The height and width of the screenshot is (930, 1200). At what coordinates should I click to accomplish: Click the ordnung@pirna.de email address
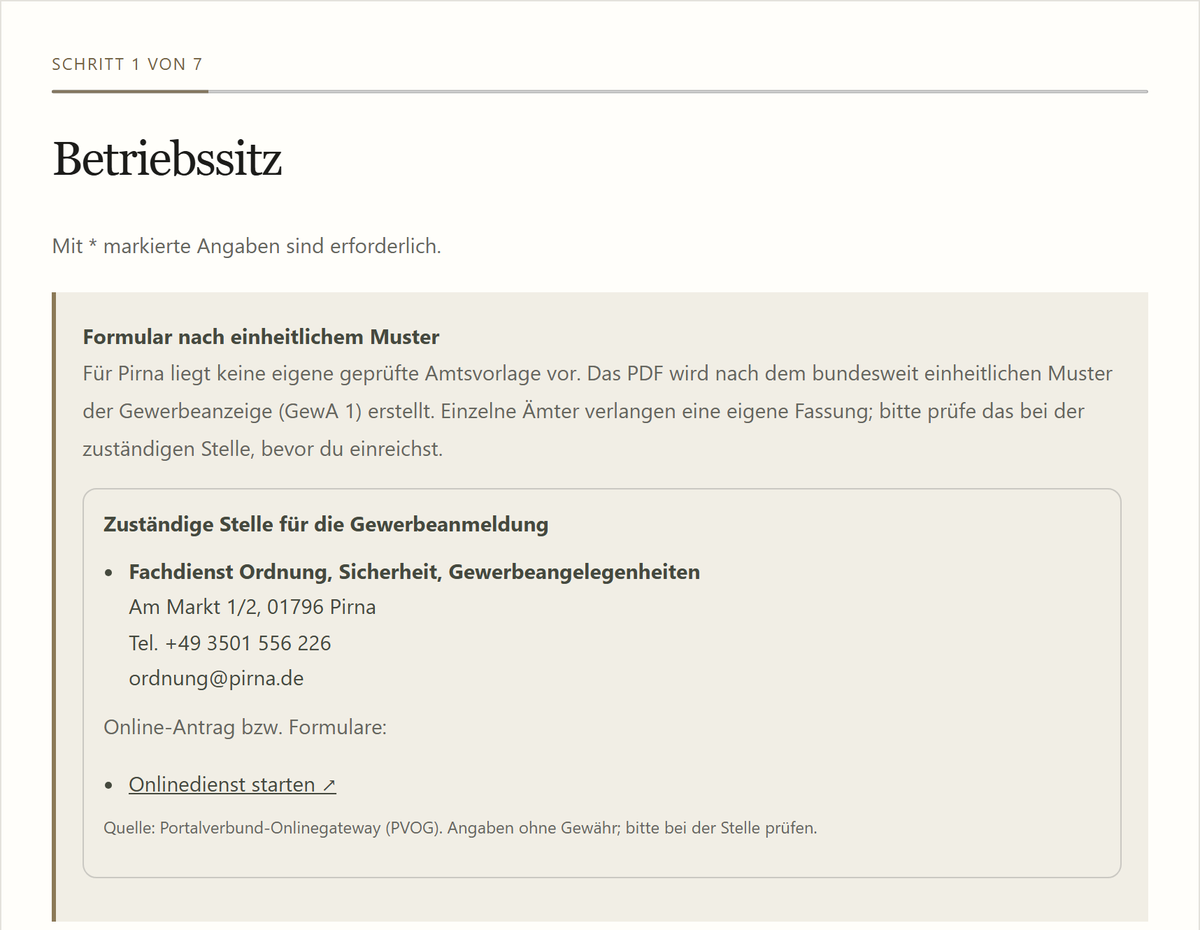tap(216, 678)
